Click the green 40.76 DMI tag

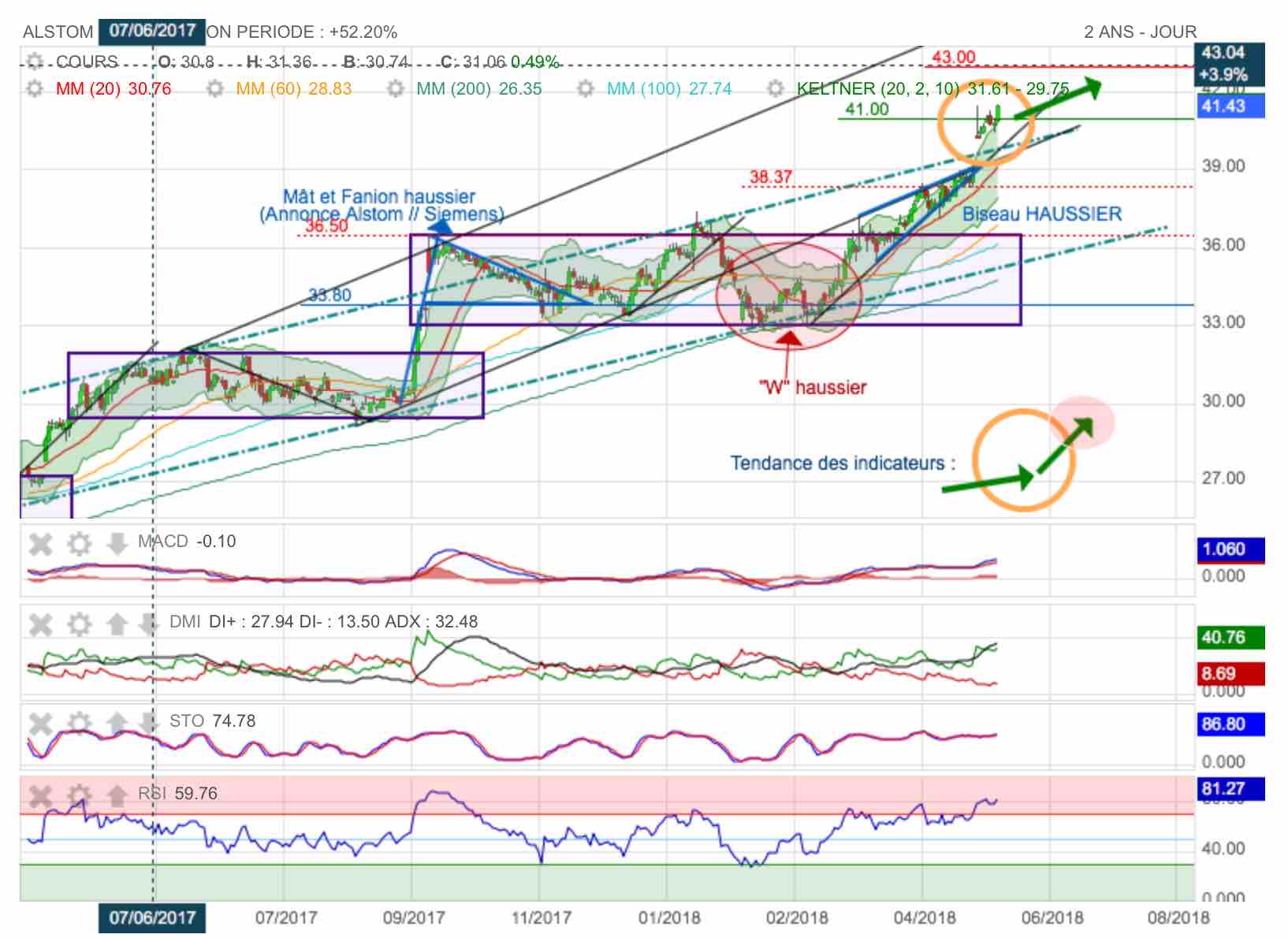point(1230,637)
